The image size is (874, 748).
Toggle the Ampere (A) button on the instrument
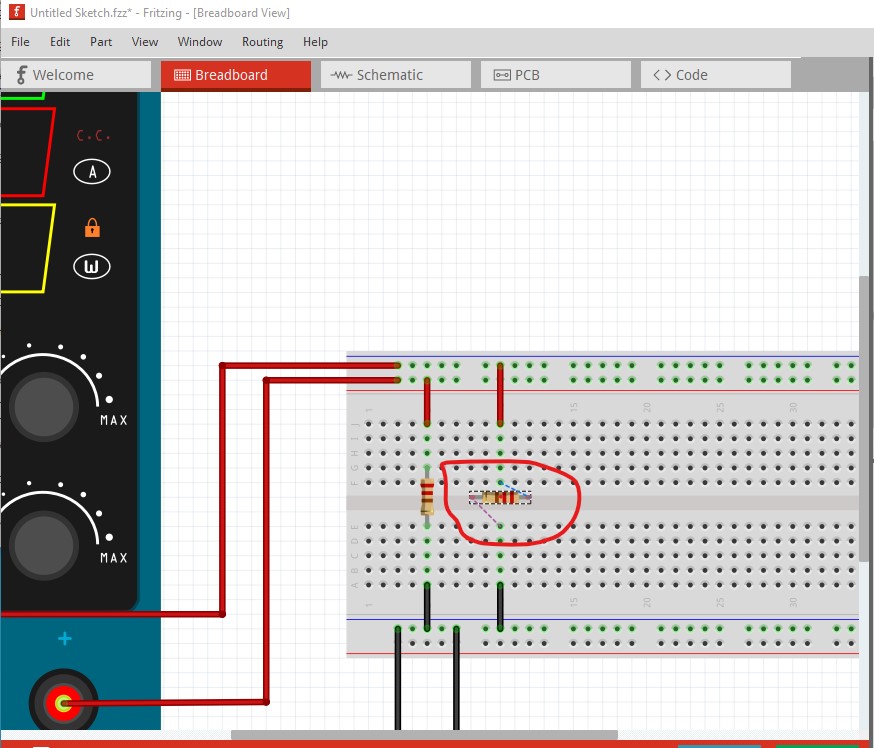point(90,171)
